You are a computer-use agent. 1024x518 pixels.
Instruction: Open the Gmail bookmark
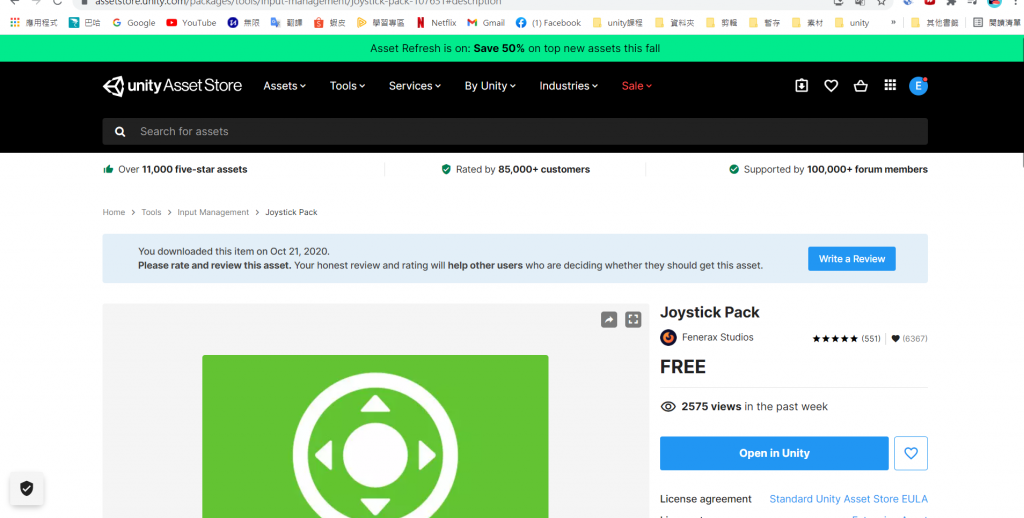tap(486, 23)
